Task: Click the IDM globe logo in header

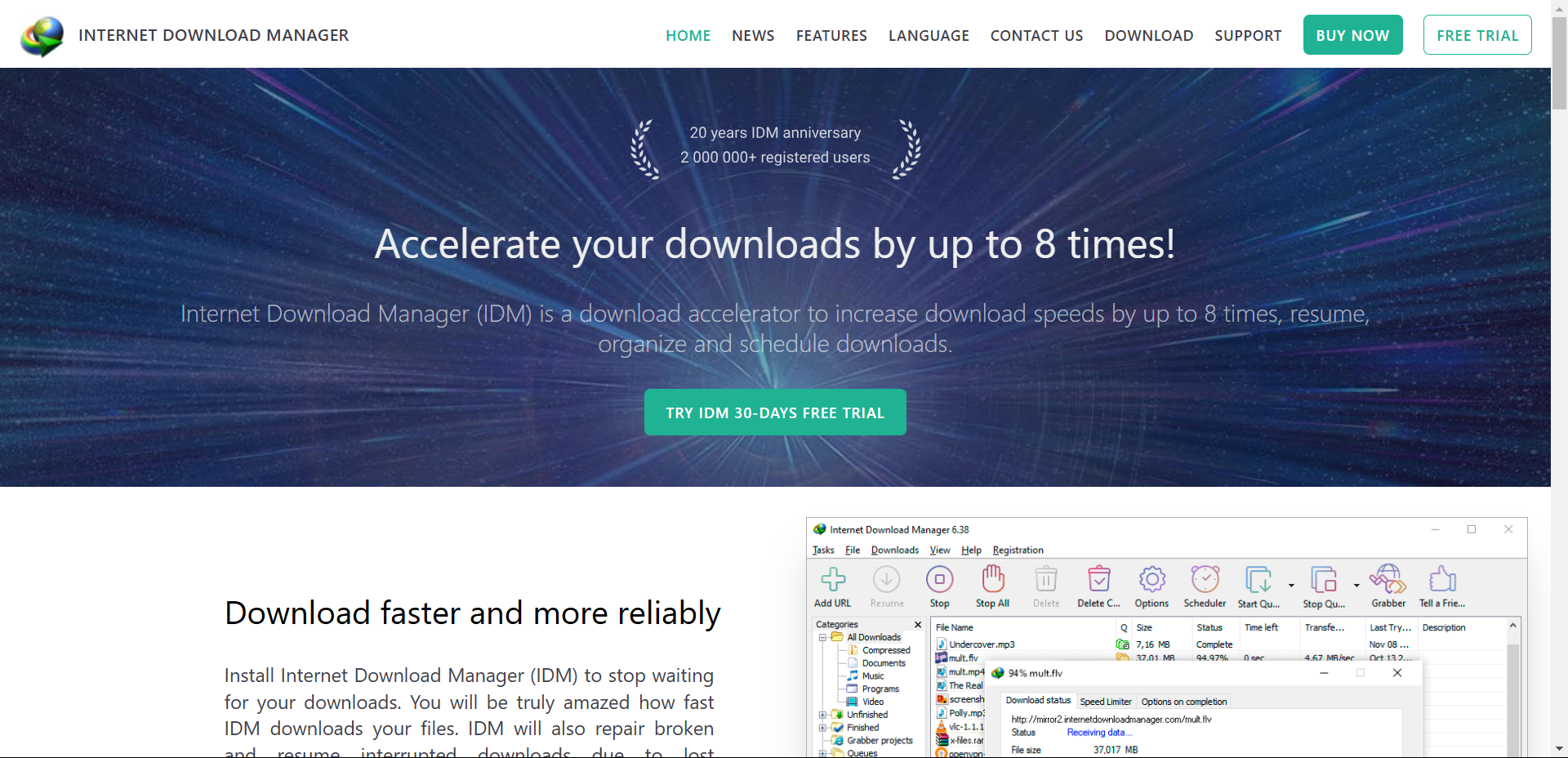Action: click(x=42, y=36)
